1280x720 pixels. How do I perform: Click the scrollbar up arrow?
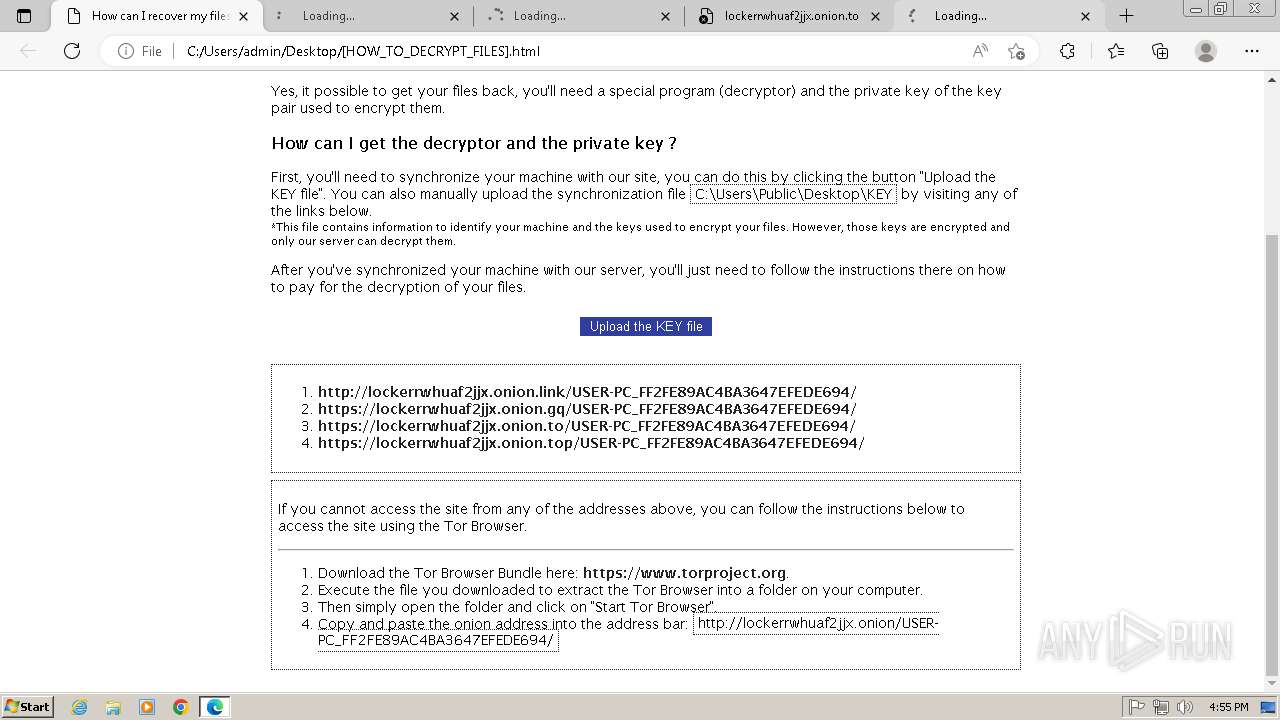1272,77
